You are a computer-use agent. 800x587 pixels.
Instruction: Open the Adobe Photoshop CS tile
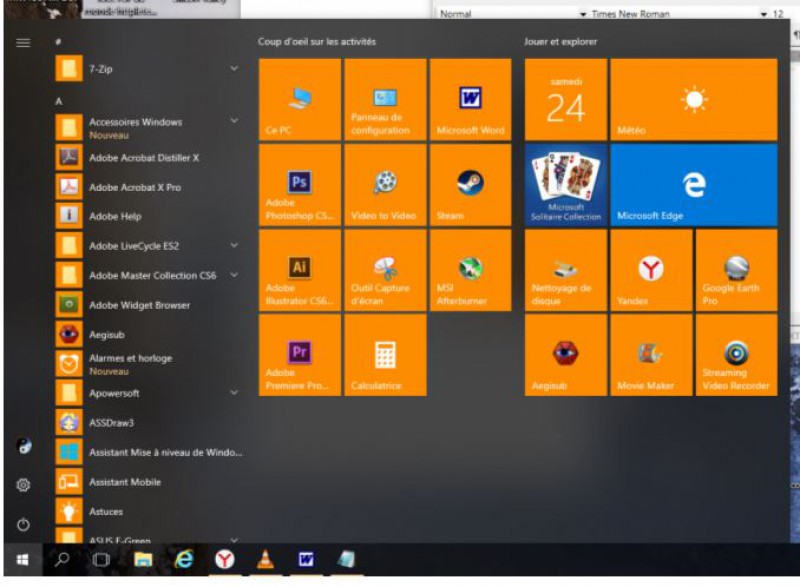pyautogui.click(x=299, y=184)
